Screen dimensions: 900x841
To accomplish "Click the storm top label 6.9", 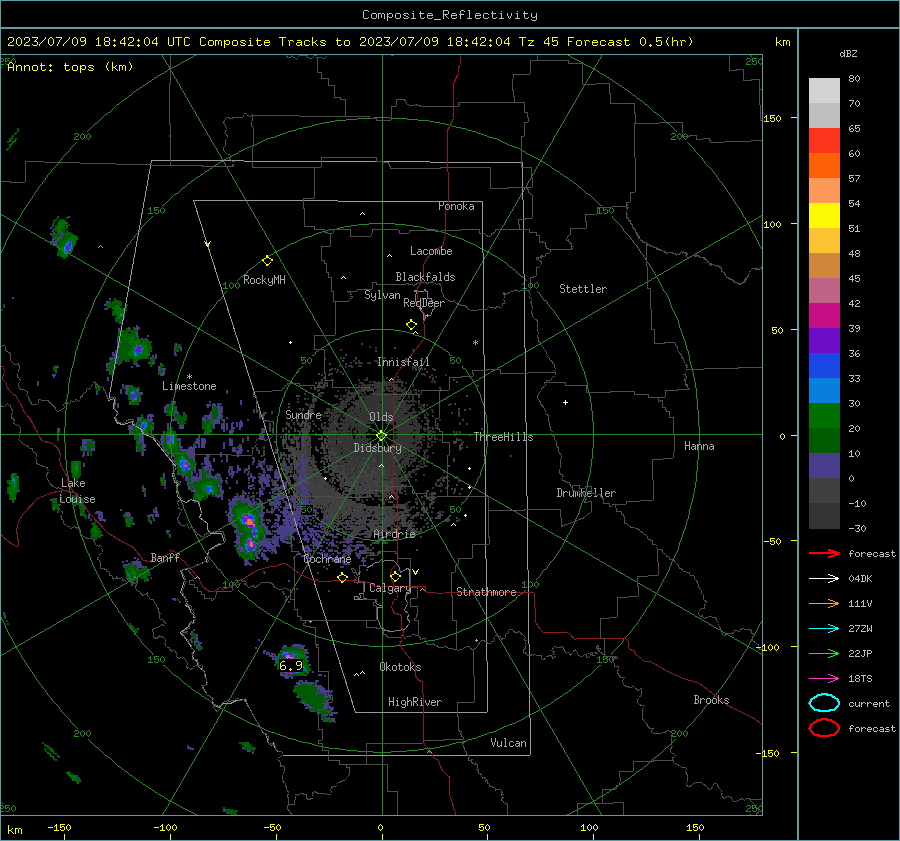I will [x=290, y=665].
